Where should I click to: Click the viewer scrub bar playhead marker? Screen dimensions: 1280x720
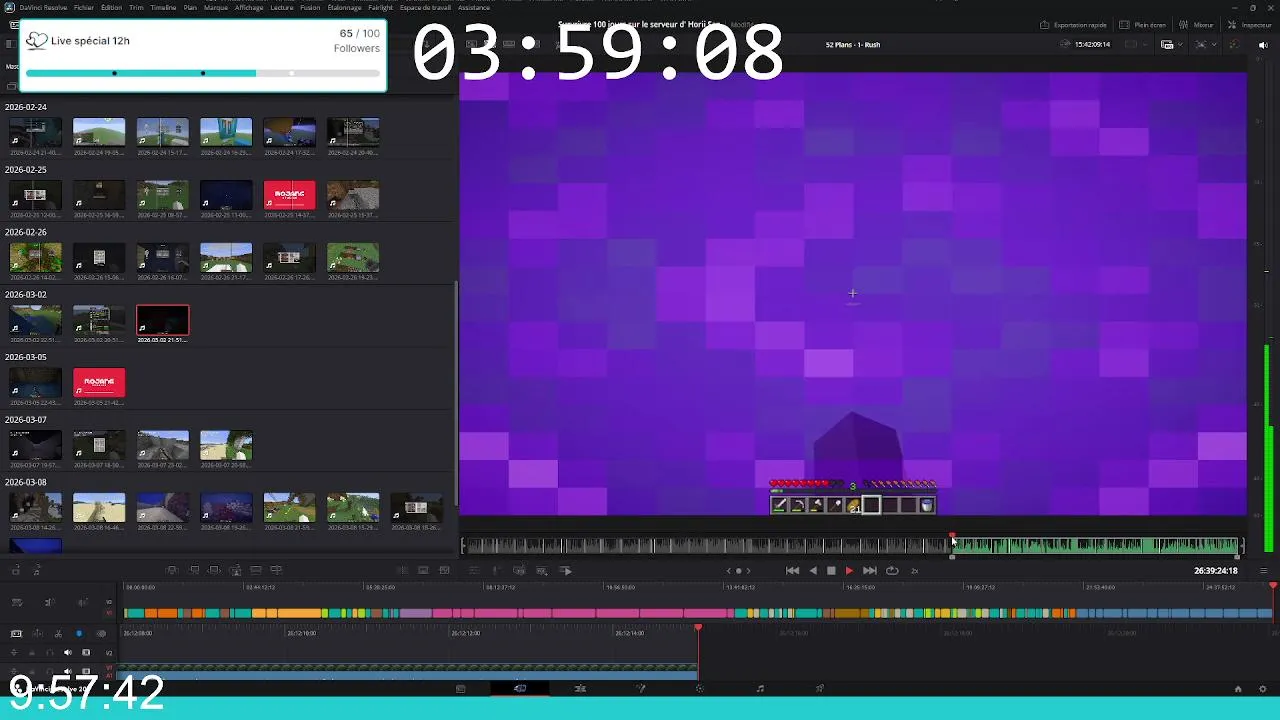tap(952, 537)
